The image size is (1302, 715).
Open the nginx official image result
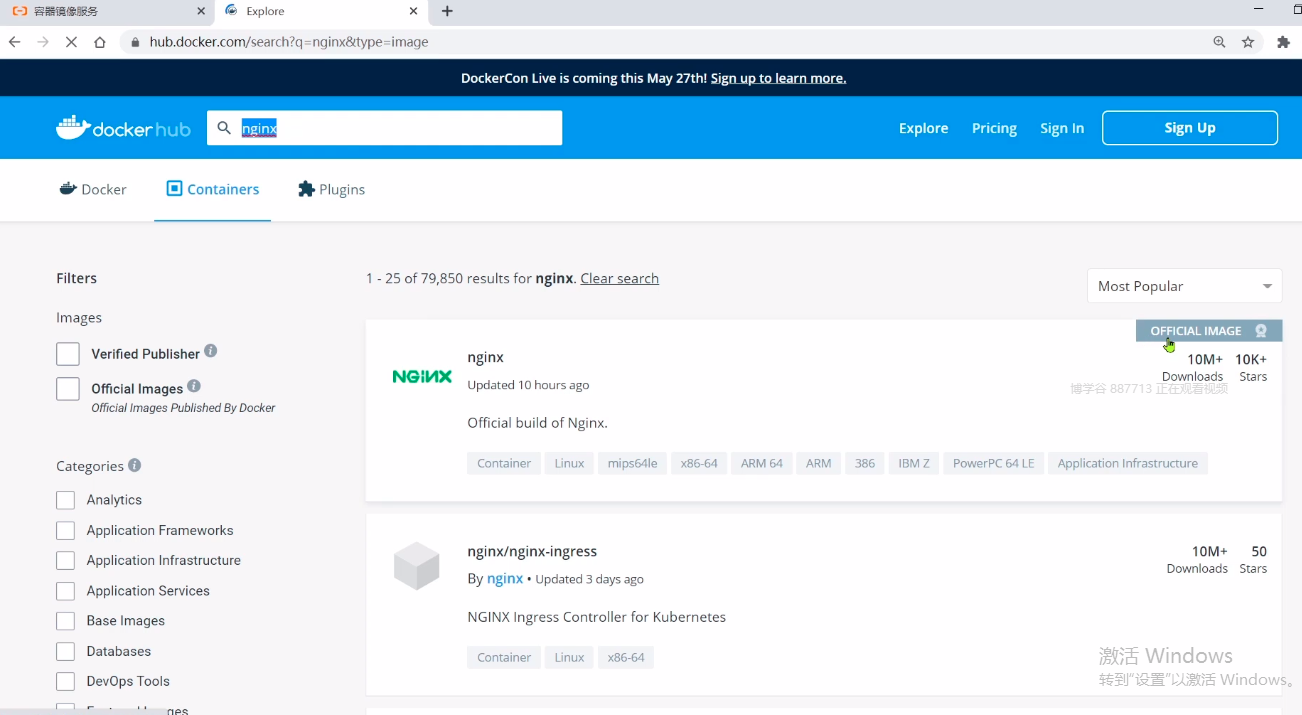(485, 357)
